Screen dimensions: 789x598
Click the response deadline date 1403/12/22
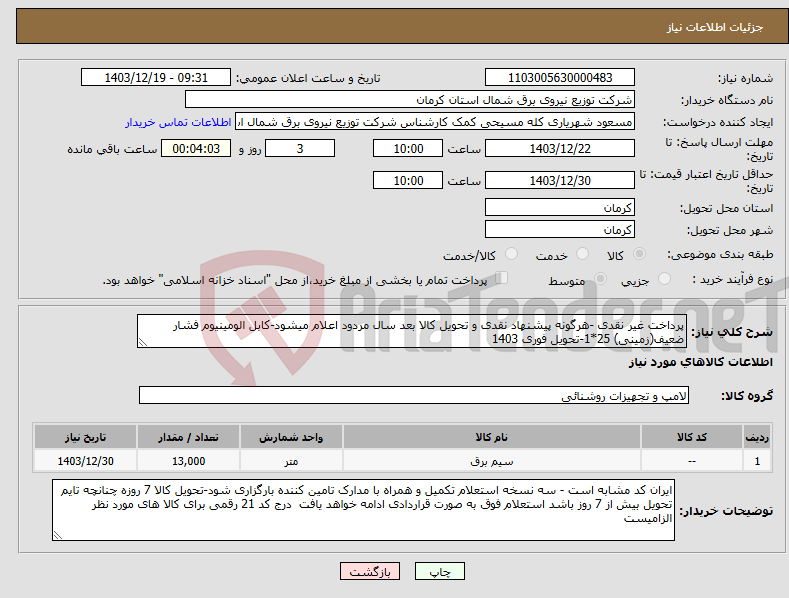[x=560, y=148]
